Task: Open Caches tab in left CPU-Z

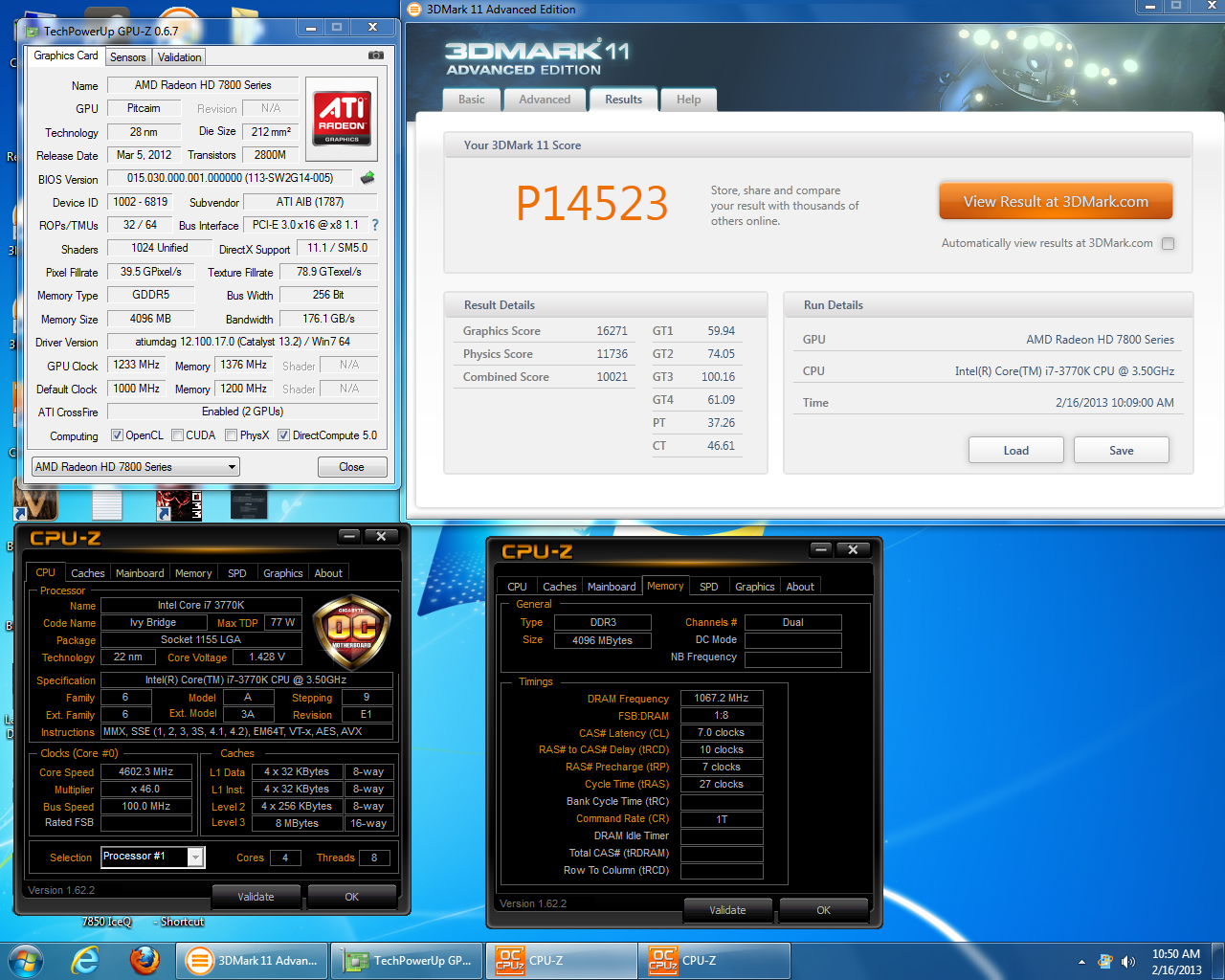Action: 88,573
